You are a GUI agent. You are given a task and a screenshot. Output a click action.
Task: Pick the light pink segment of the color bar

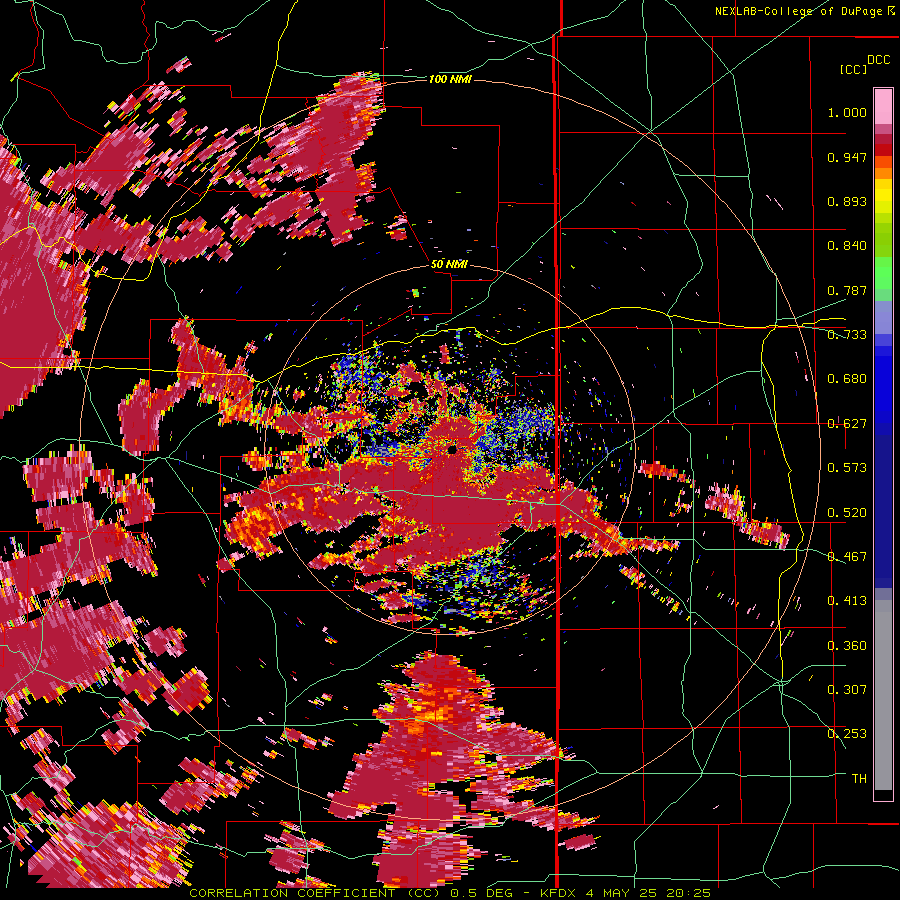[x=883, y=107]
